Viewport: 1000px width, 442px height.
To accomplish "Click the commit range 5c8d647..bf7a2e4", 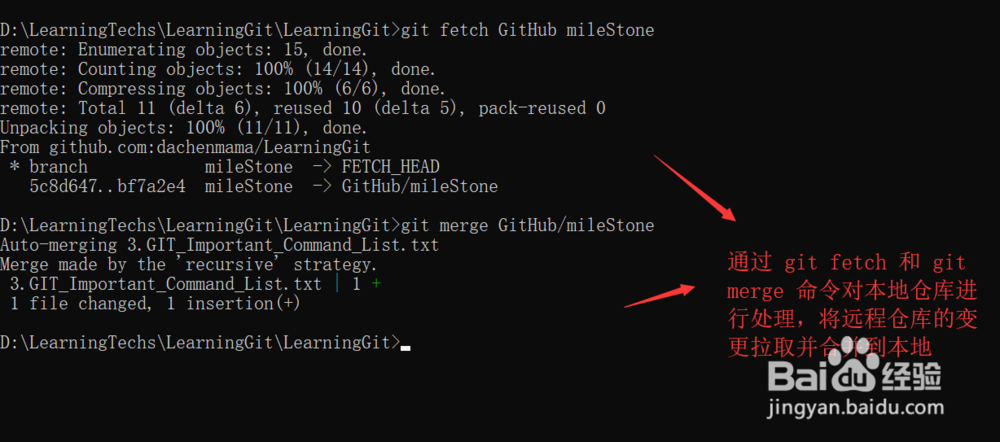I will (x=108, y=187).
